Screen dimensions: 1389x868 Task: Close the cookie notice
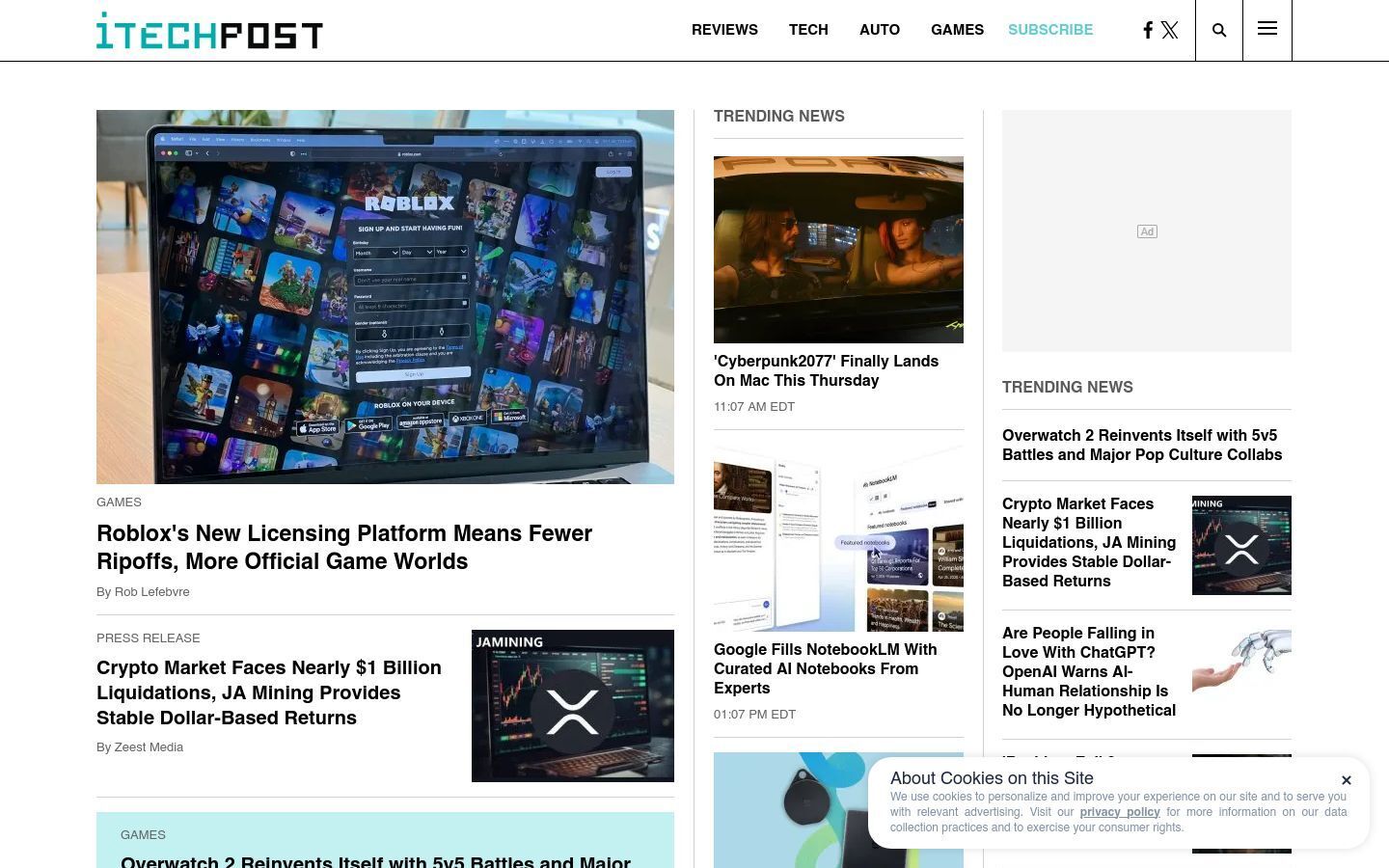1347,780
